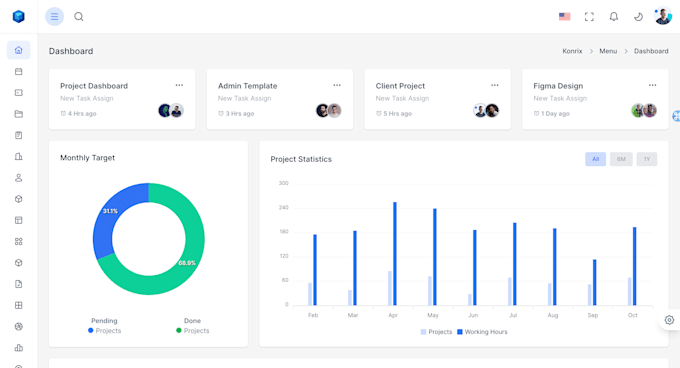The image size is (680, 368).
Task: Open the cube icon below apps icon
Action: 19,262
